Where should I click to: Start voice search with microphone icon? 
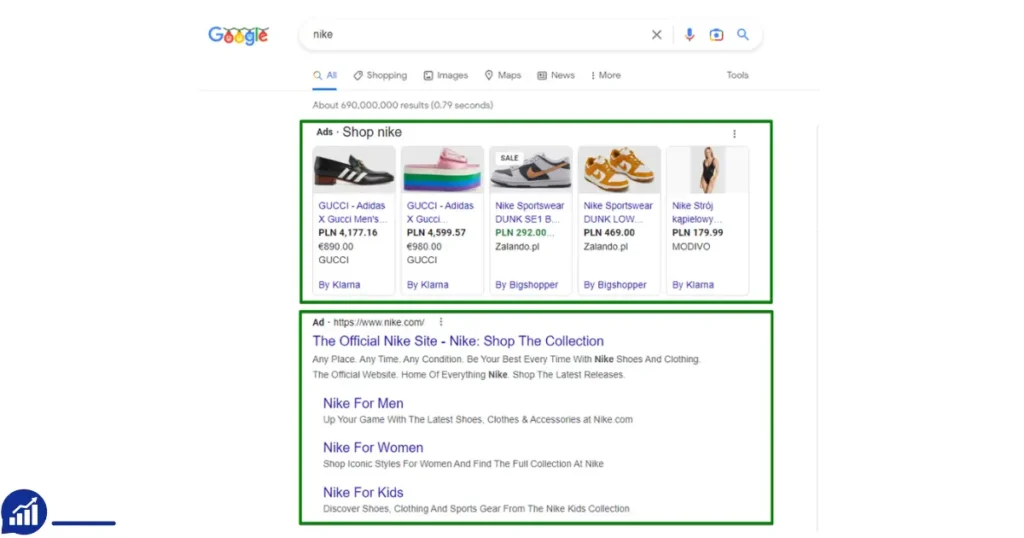point(689,35)
